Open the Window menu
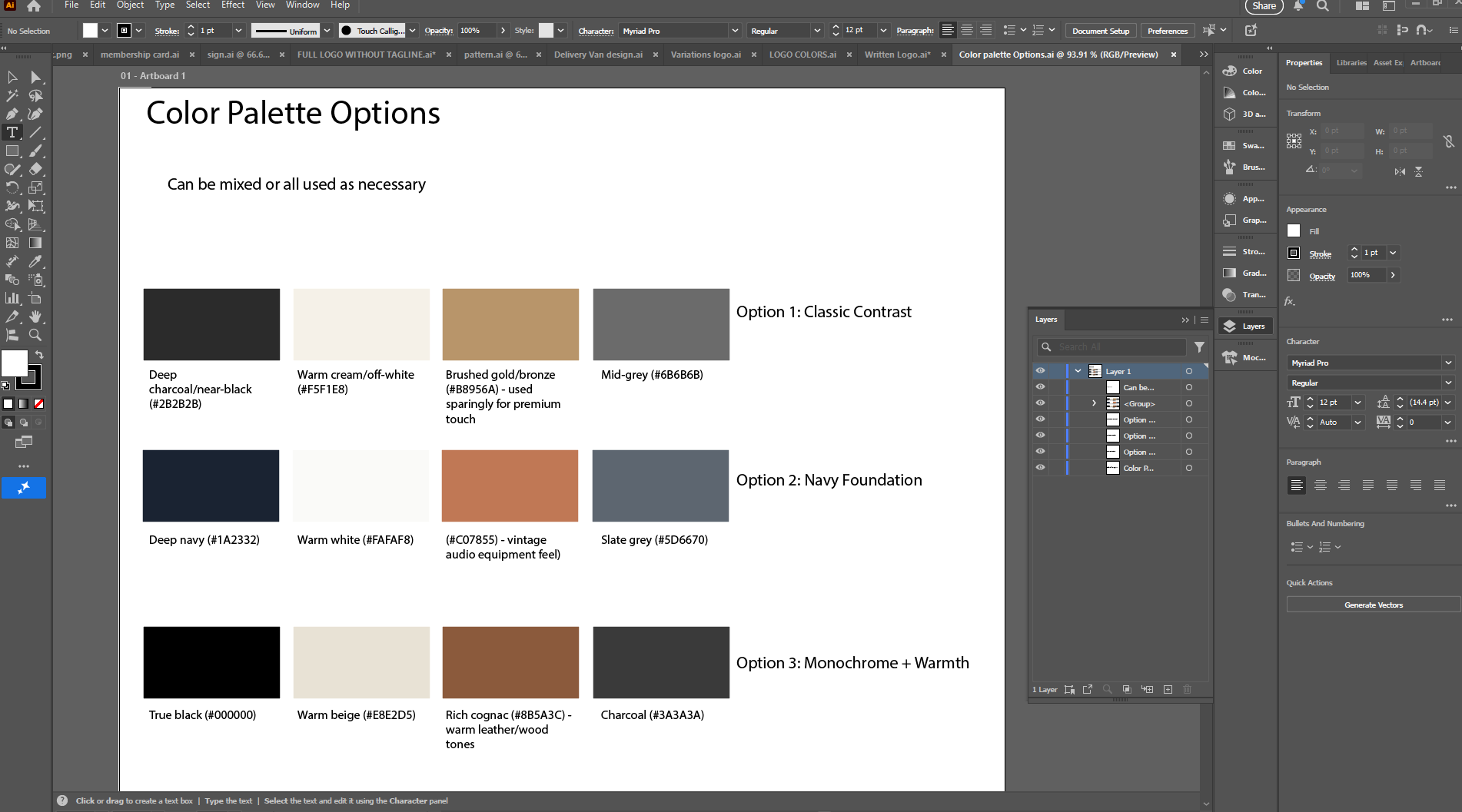Screen dimensions: 1462x812 point(302,5)
